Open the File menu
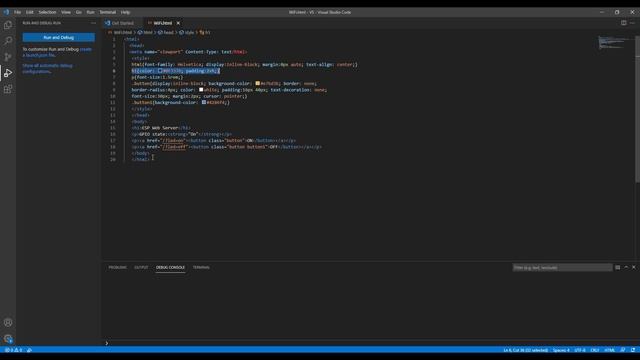Screen dimensions: 640x360 point(17,12)
